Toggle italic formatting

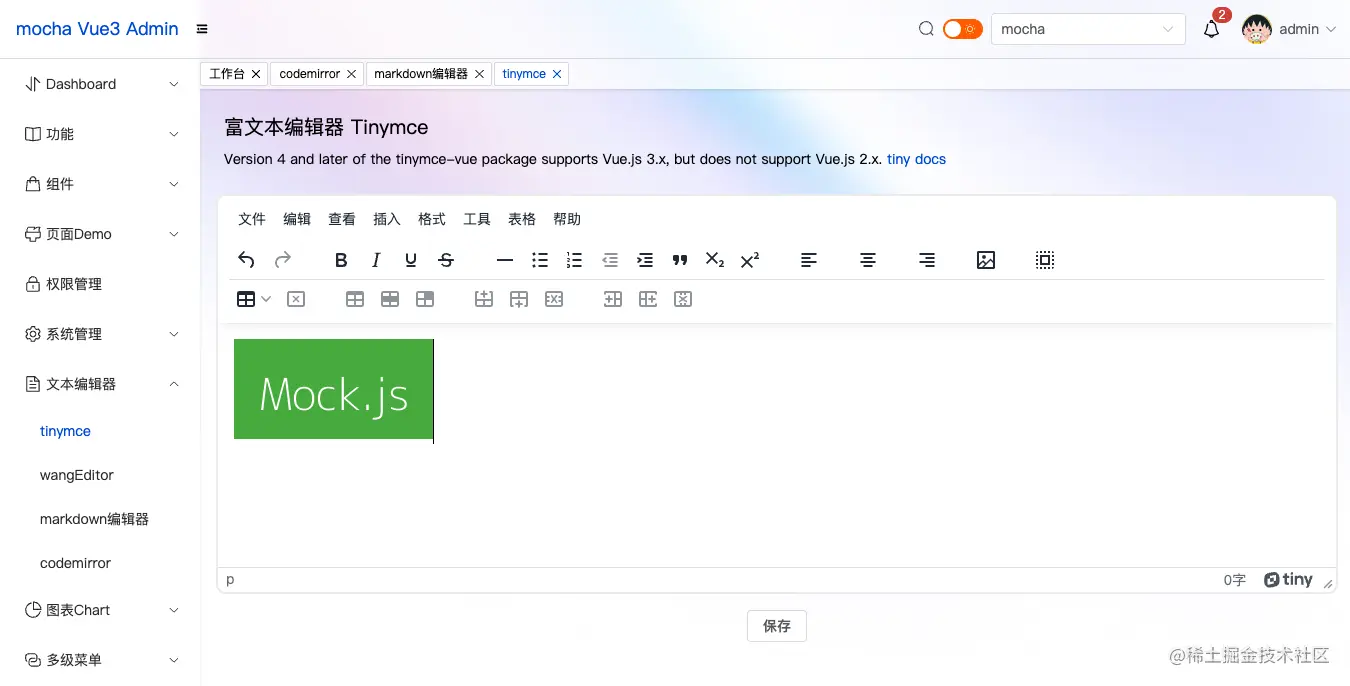tap(376, 260)
